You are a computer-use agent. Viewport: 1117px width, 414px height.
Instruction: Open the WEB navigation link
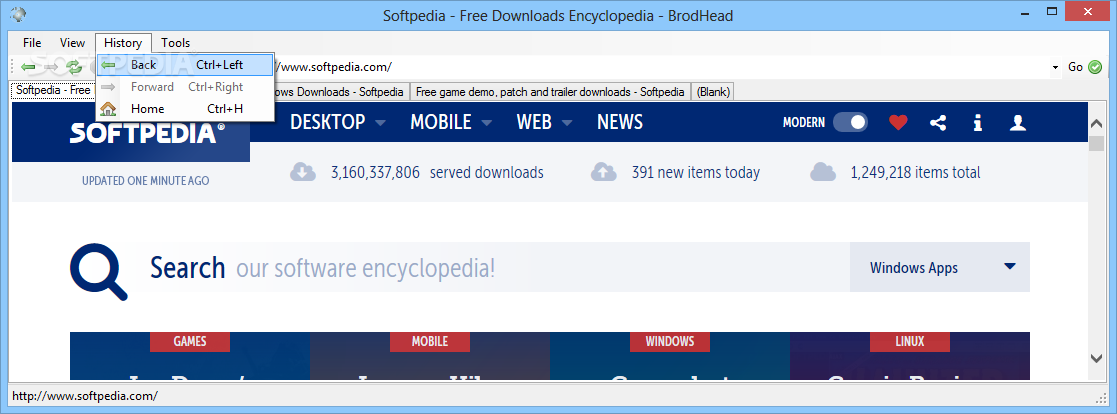coord(534,123)
